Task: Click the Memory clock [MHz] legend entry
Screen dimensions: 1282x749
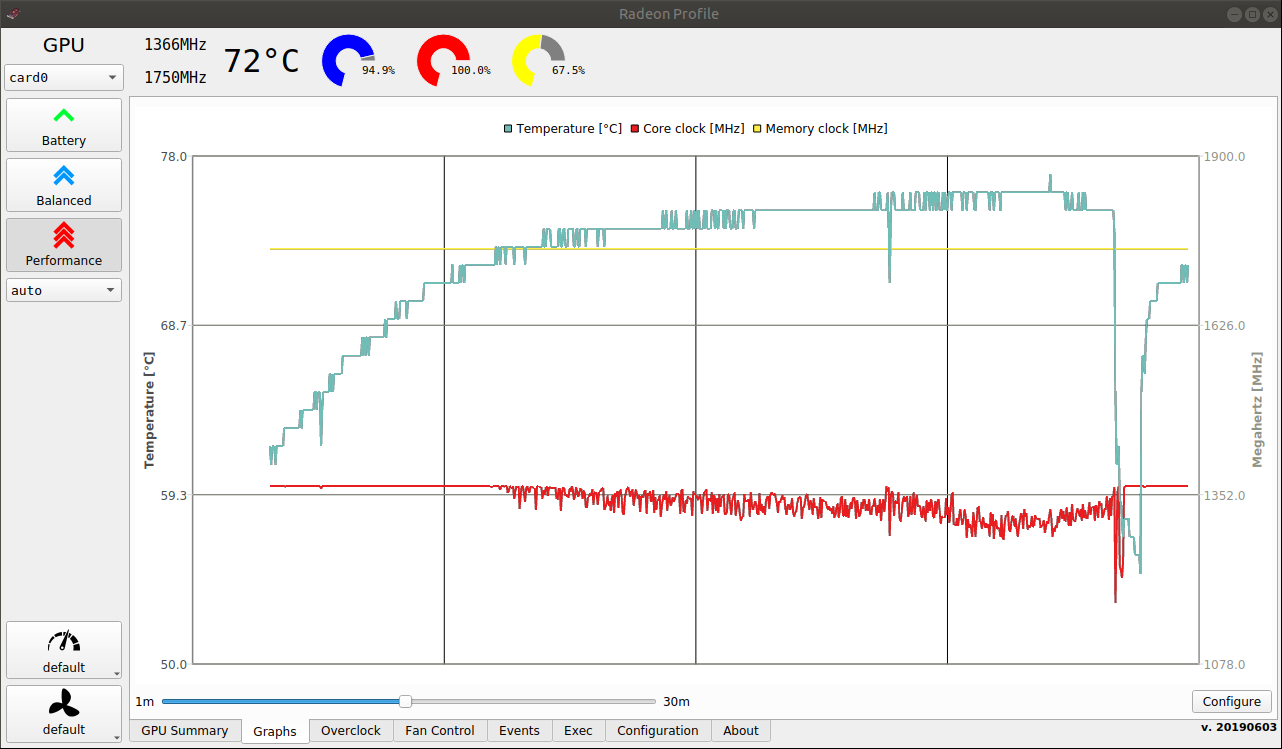Action: [x=820, y=129]
